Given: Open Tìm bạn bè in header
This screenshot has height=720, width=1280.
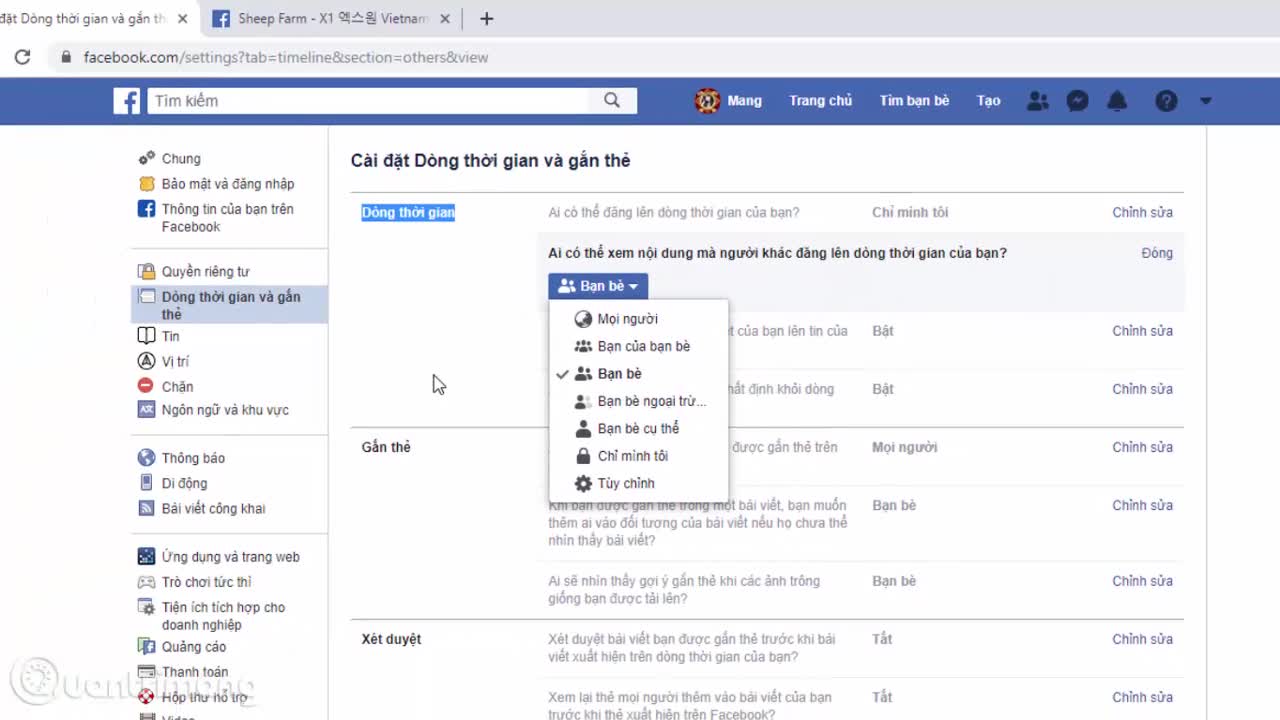Looking at the screenshot, I should (914, 101).
